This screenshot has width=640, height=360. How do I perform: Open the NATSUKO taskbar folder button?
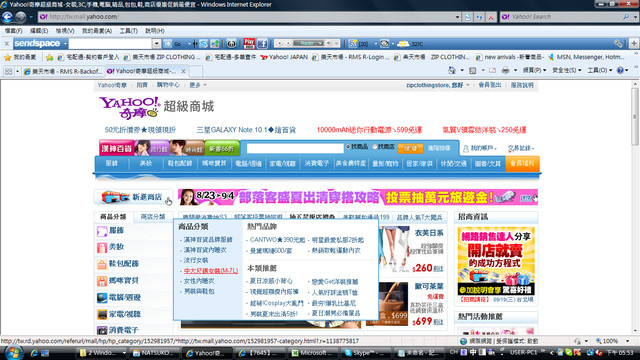pyautogui.click(x=154, y=353)
